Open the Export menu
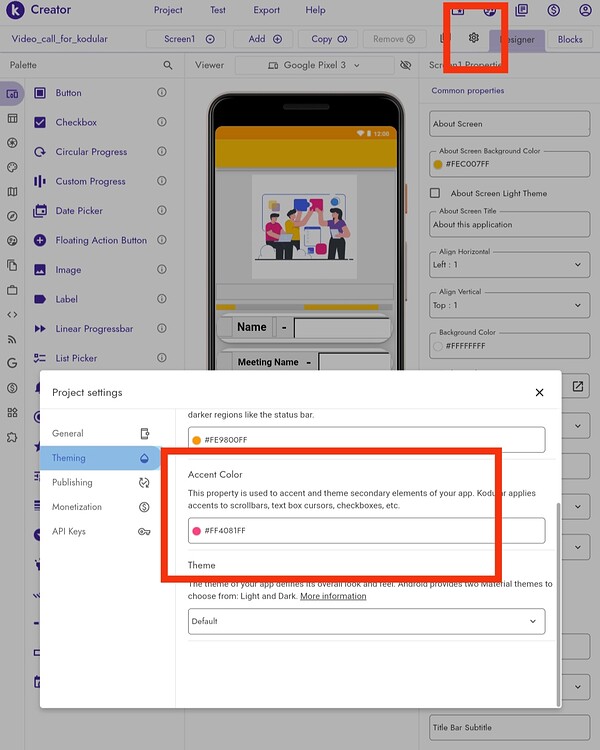 (267, 10)
